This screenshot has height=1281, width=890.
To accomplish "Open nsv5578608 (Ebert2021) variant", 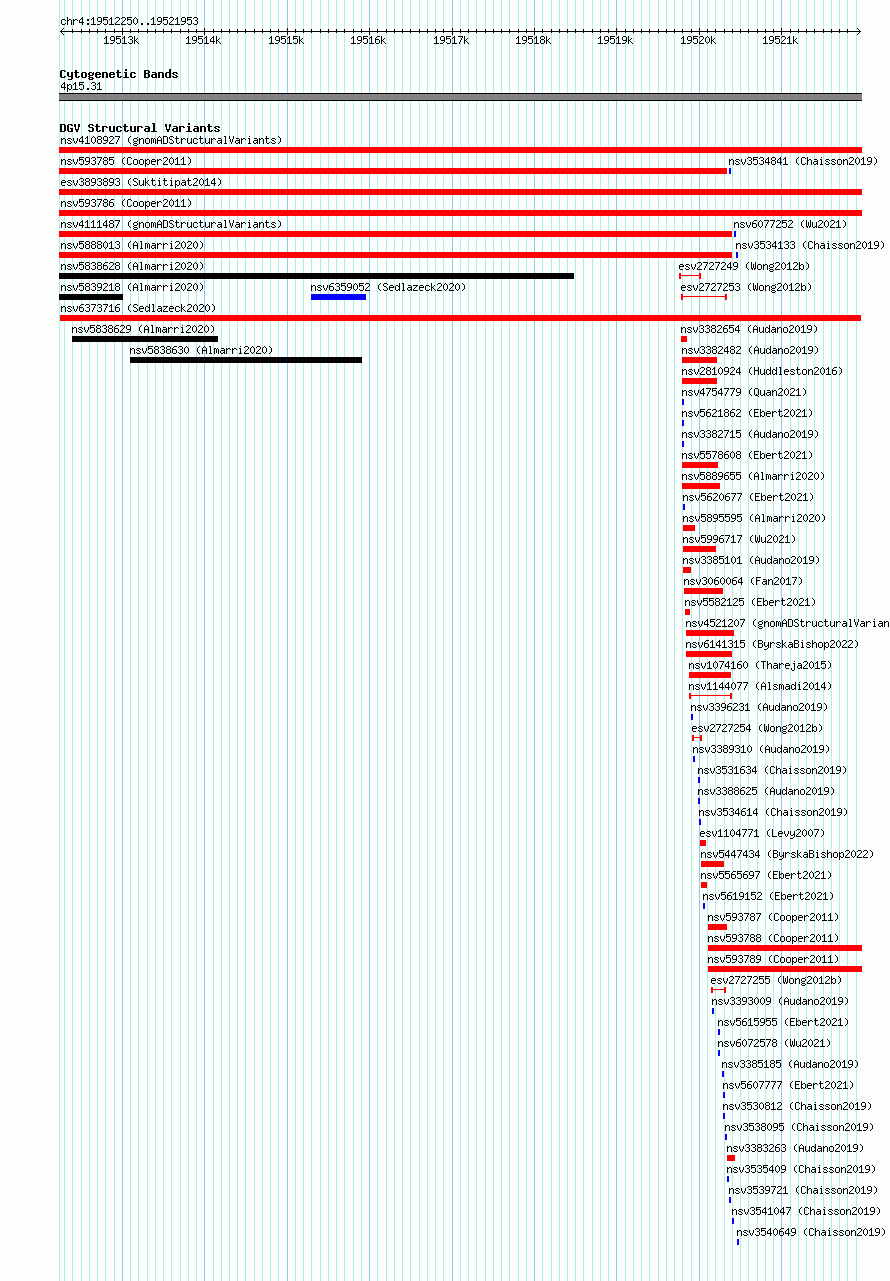I will coord(748,455).
